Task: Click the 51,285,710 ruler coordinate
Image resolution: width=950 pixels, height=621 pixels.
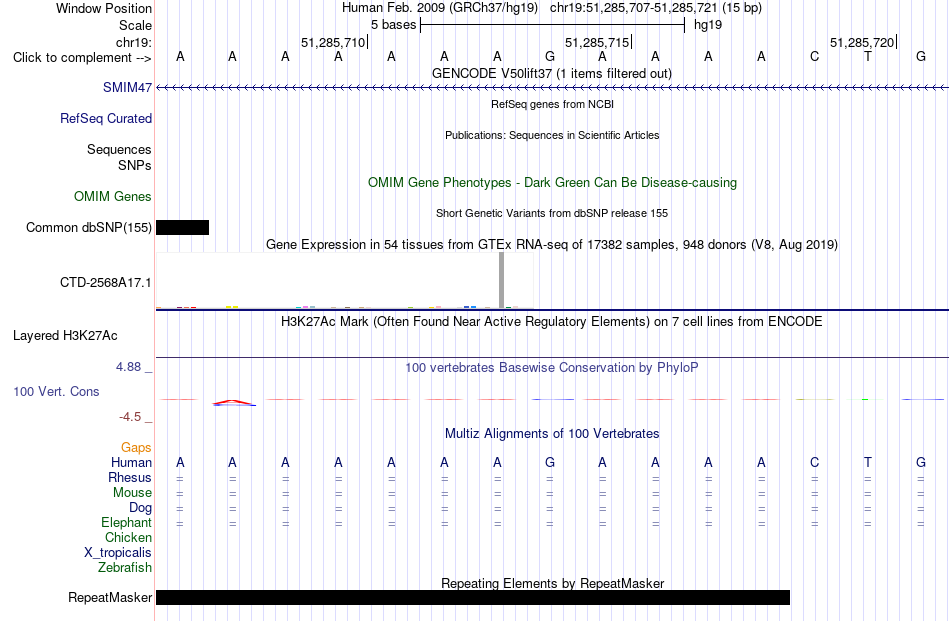Action: pos(333,42)
